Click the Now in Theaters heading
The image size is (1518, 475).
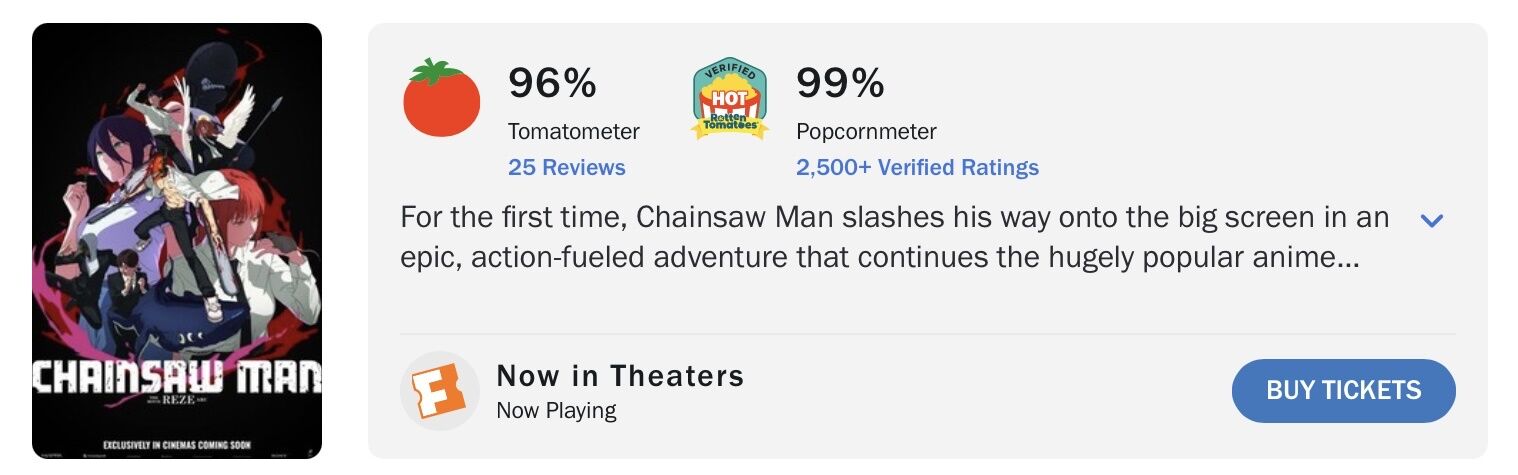620,376
